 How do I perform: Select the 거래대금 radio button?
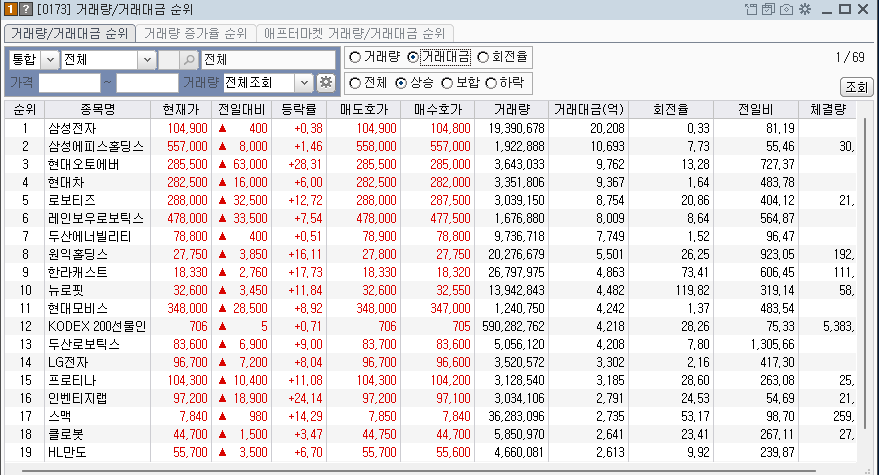pos(413,57)
